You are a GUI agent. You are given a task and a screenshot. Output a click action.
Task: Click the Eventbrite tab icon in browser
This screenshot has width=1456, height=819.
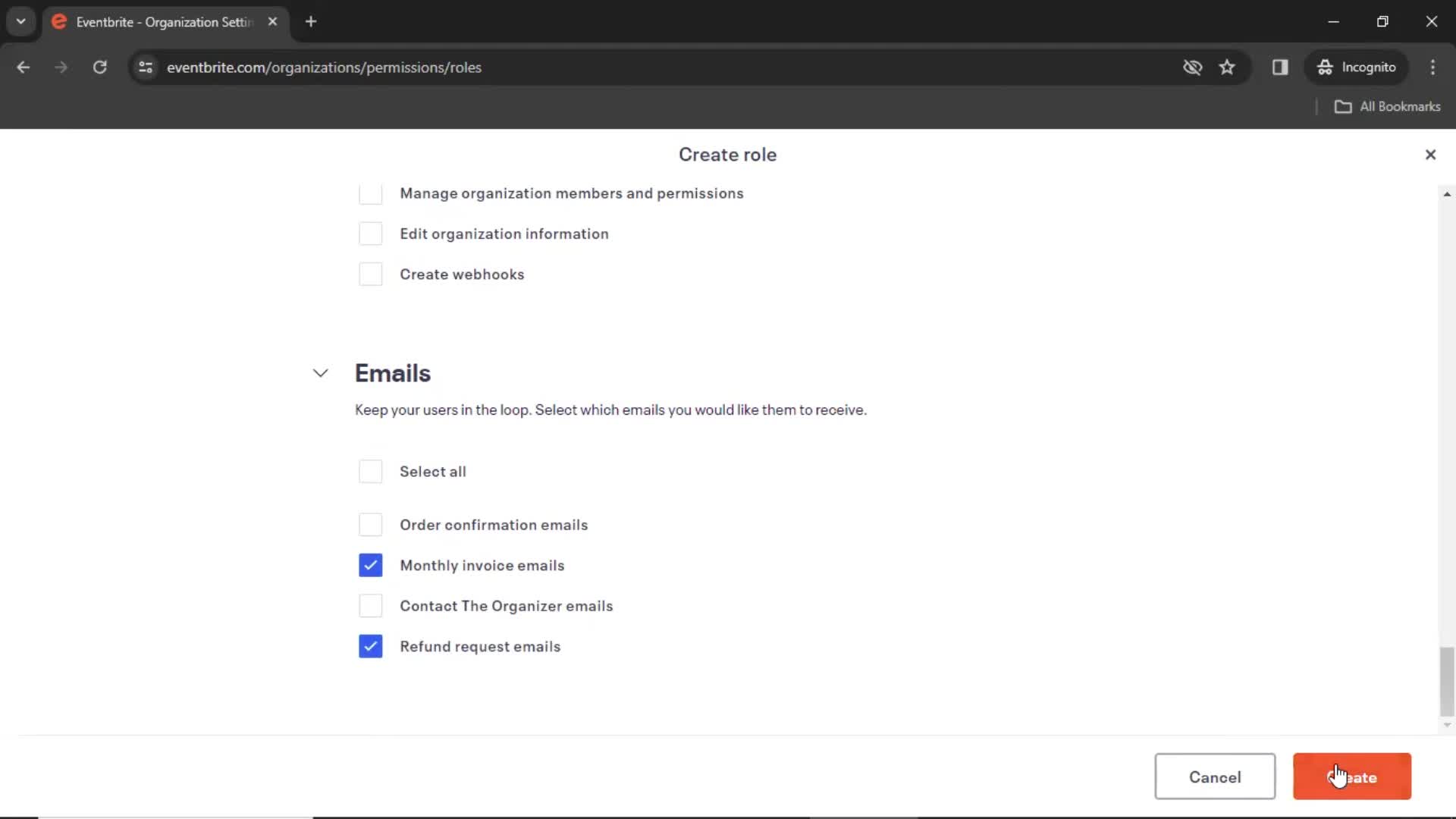(x=60, y=22)
